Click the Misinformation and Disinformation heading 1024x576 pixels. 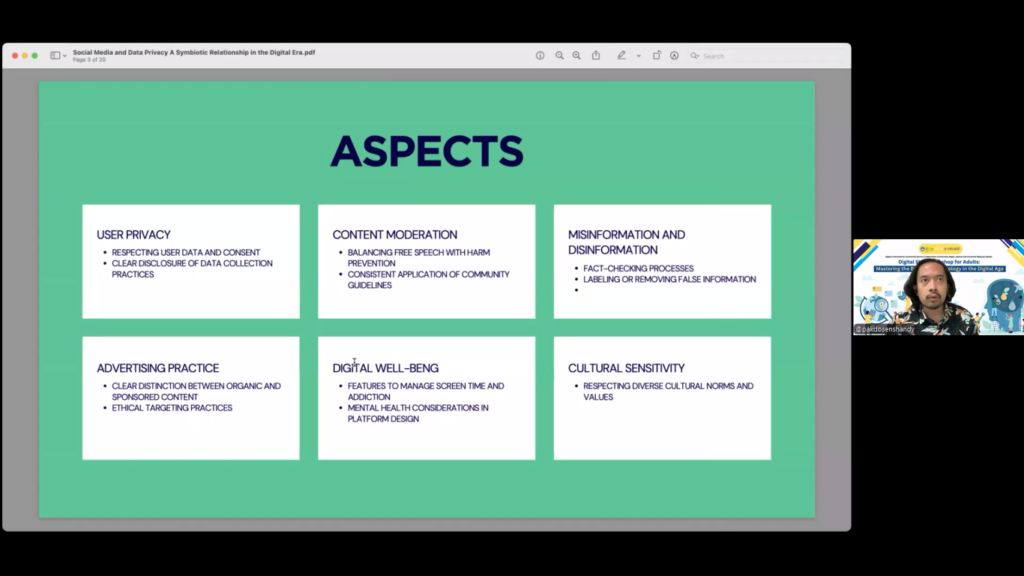tap(626, 242)
